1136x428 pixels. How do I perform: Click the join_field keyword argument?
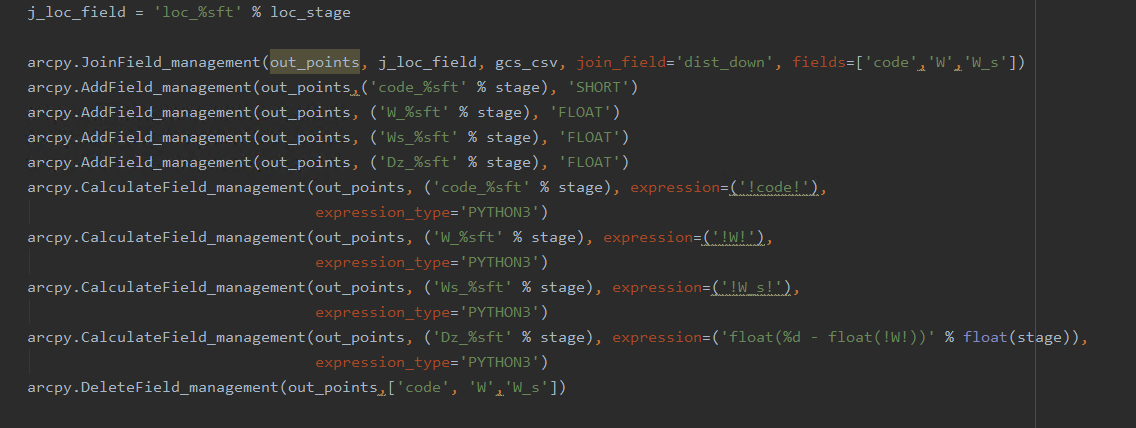click(x=621, y=62)
